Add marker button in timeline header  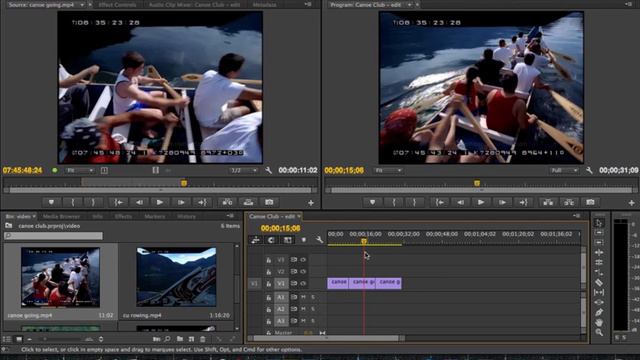click(304, 240)
